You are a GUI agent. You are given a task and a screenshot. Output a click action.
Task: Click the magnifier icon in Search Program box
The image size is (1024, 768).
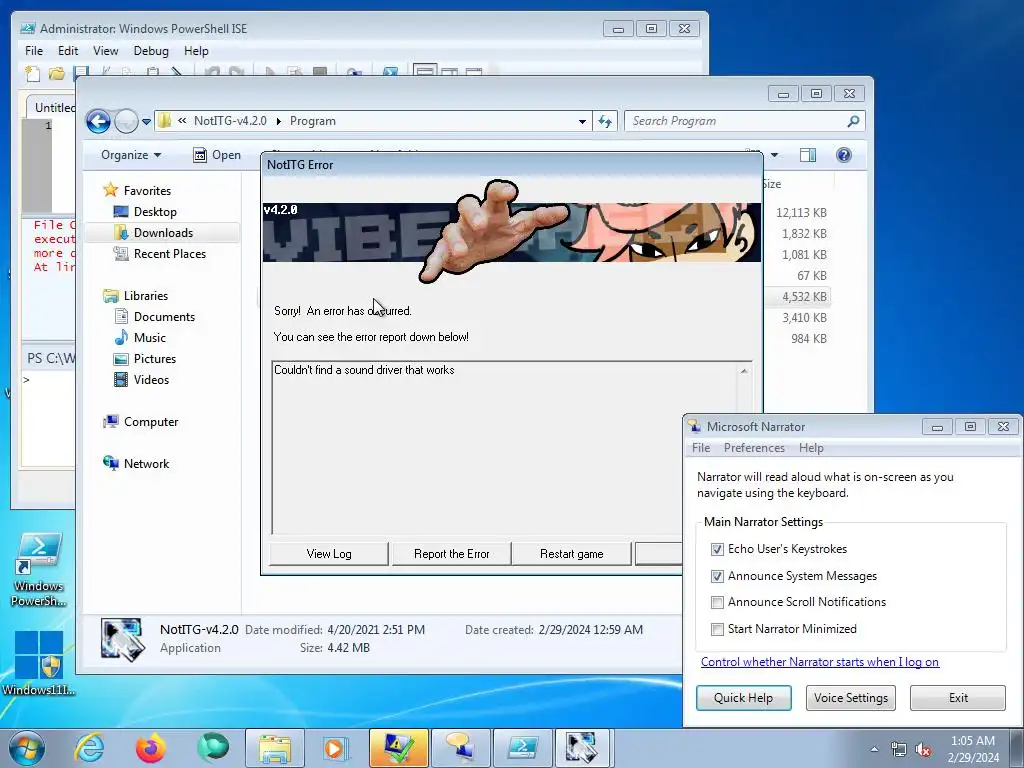tap(853, 121)
